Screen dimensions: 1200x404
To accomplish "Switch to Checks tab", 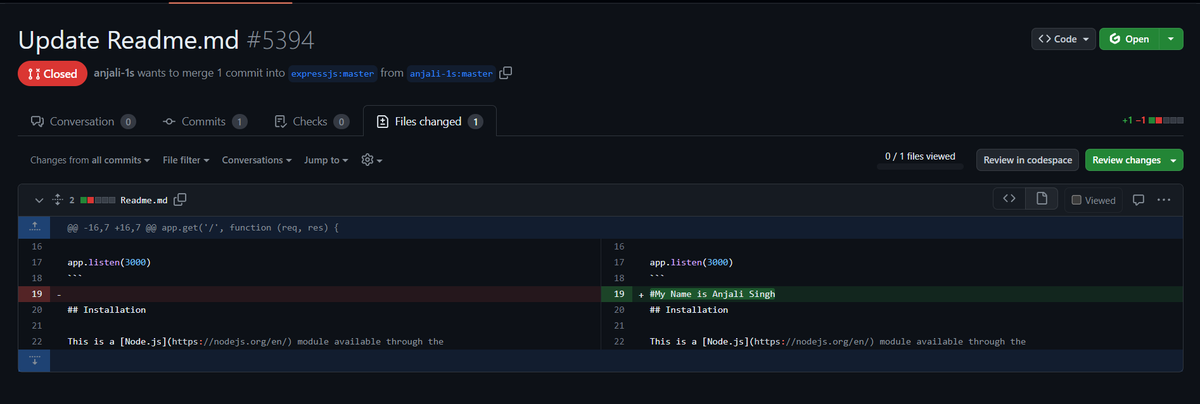I will (311, 122).
